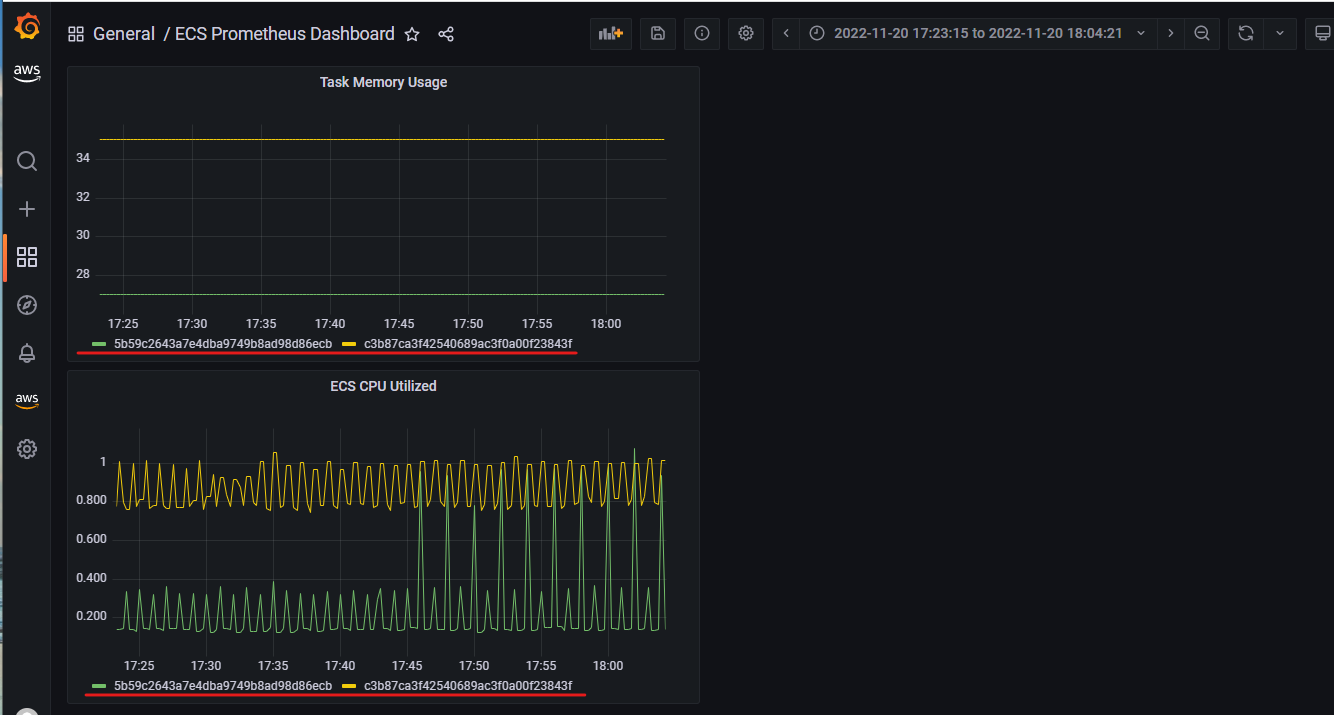Open the Explore compass icon
1334x715 pixels.
27,305
